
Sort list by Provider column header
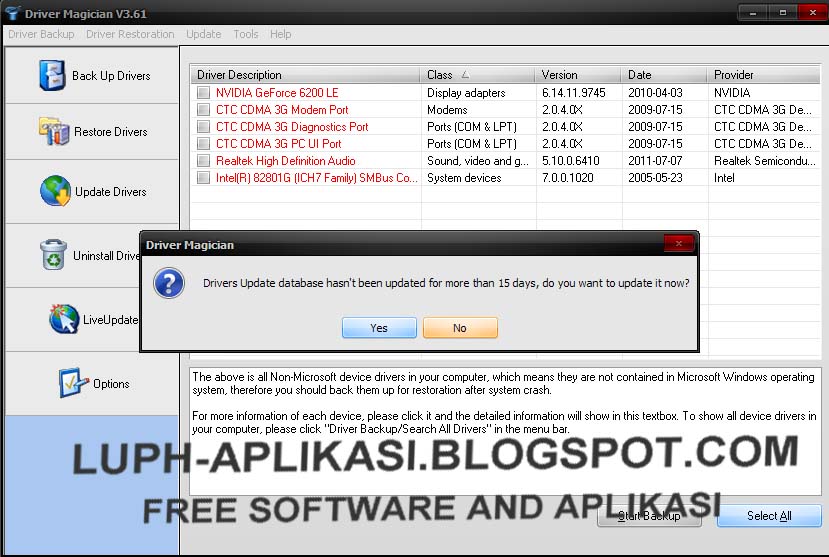click(x=764, y=75)
